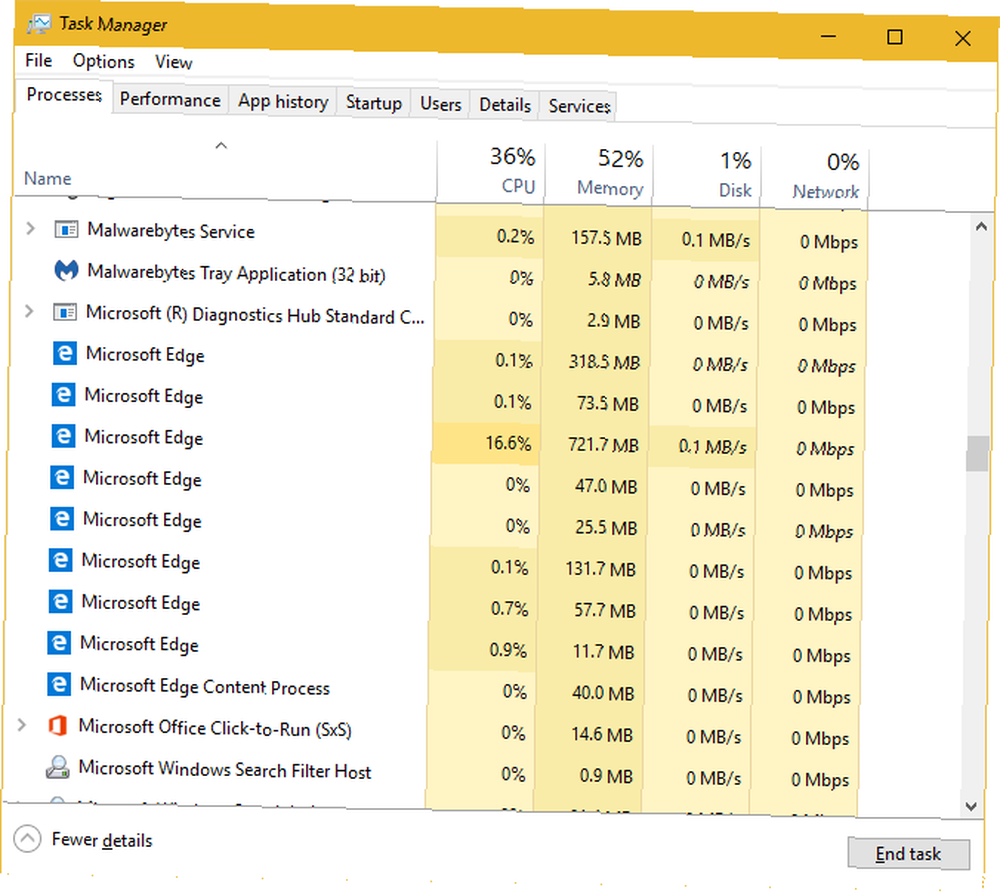
Task: Click the Edge icon in the 73.5 MB row
Action: click(x=64, y=395)
